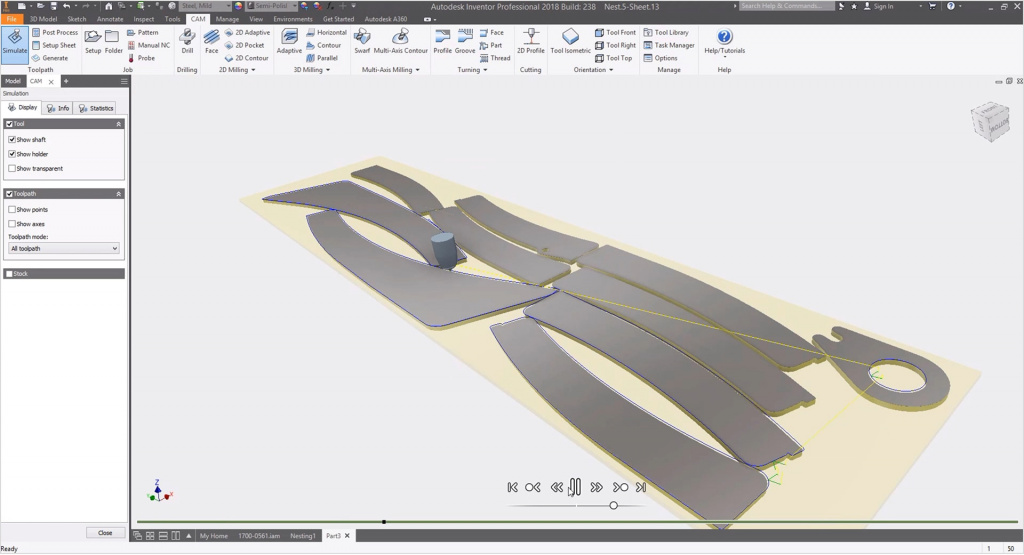This screenshot has width=1024, height=555.
Task: Select the Drill tool
Action: tap(187, 41)
